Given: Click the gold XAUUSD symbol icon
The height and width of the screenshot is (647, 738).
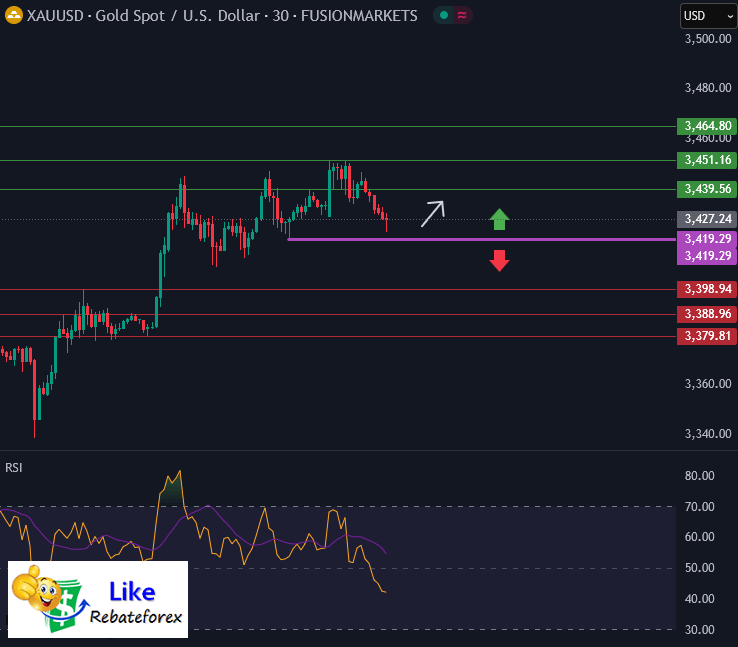Looking at the screenshot, I should tap(14, 16).
